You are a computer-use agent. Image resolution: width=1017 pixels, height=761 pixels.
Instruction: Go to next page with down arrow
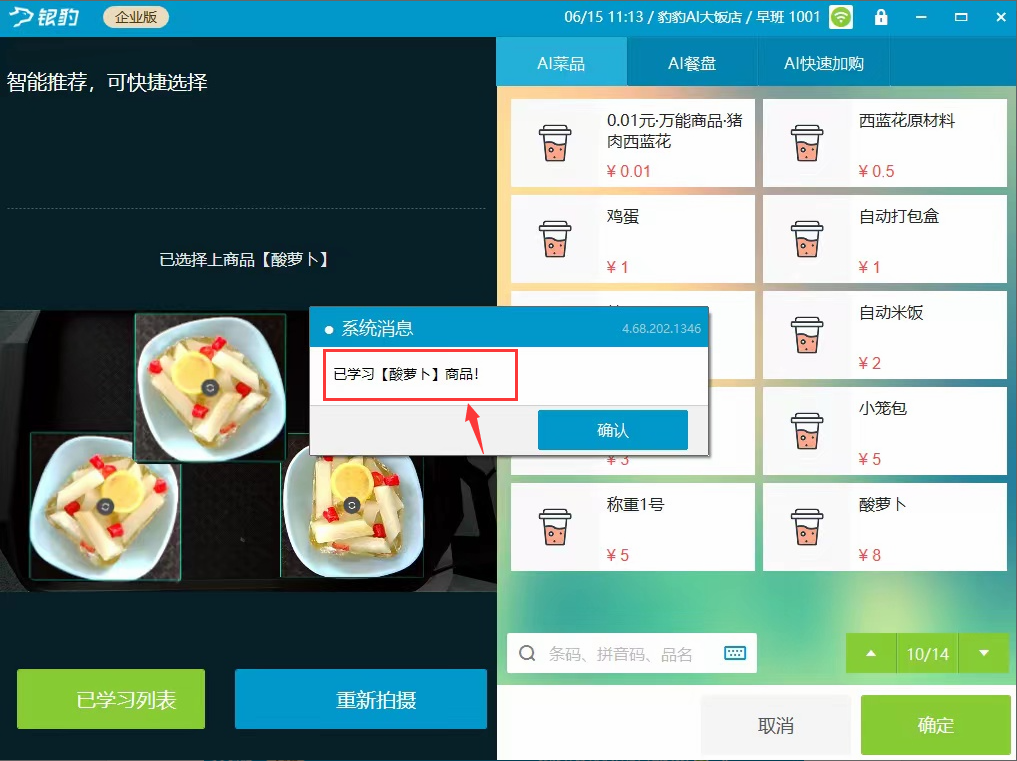[x=984, y=653]
